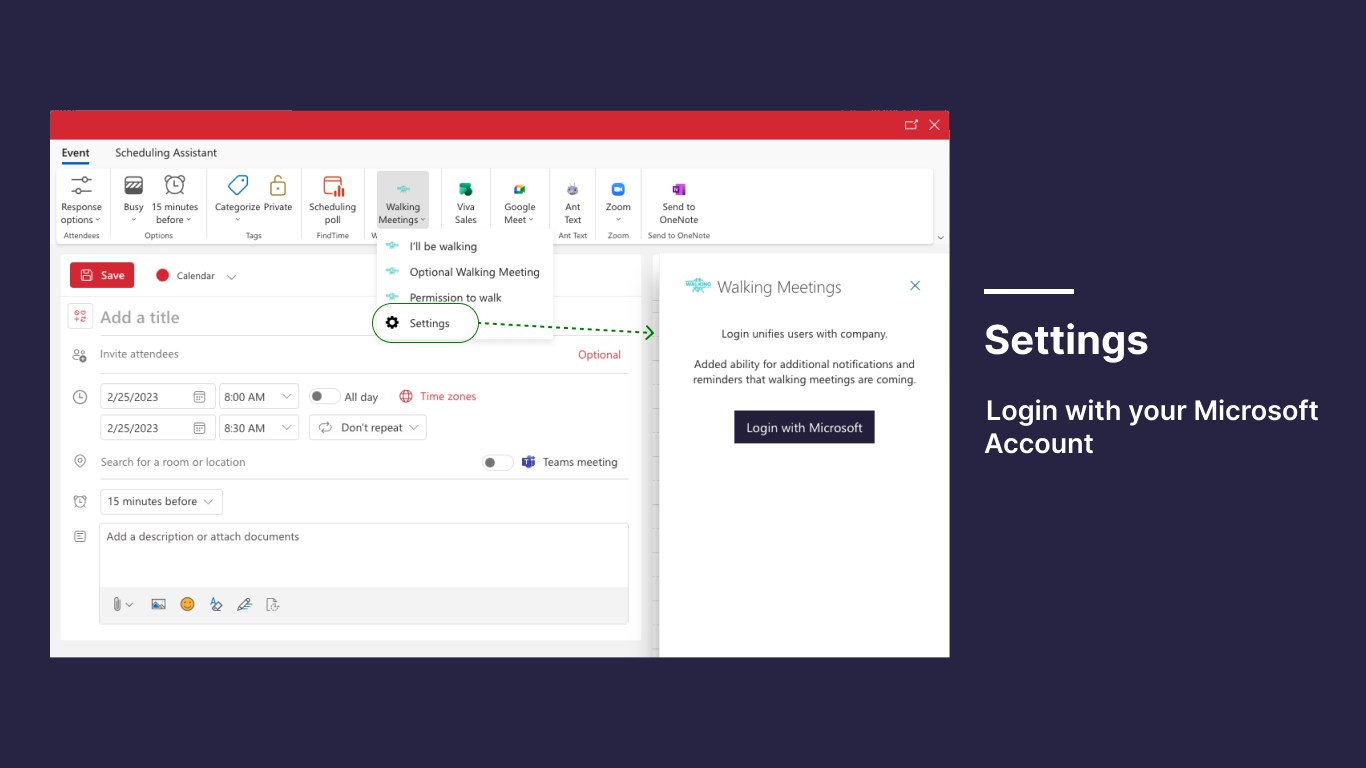This screenshot has width=1366, height=768.
Task: Click the room or location search field
Action: pyautogui.click(x=285, y=462)
